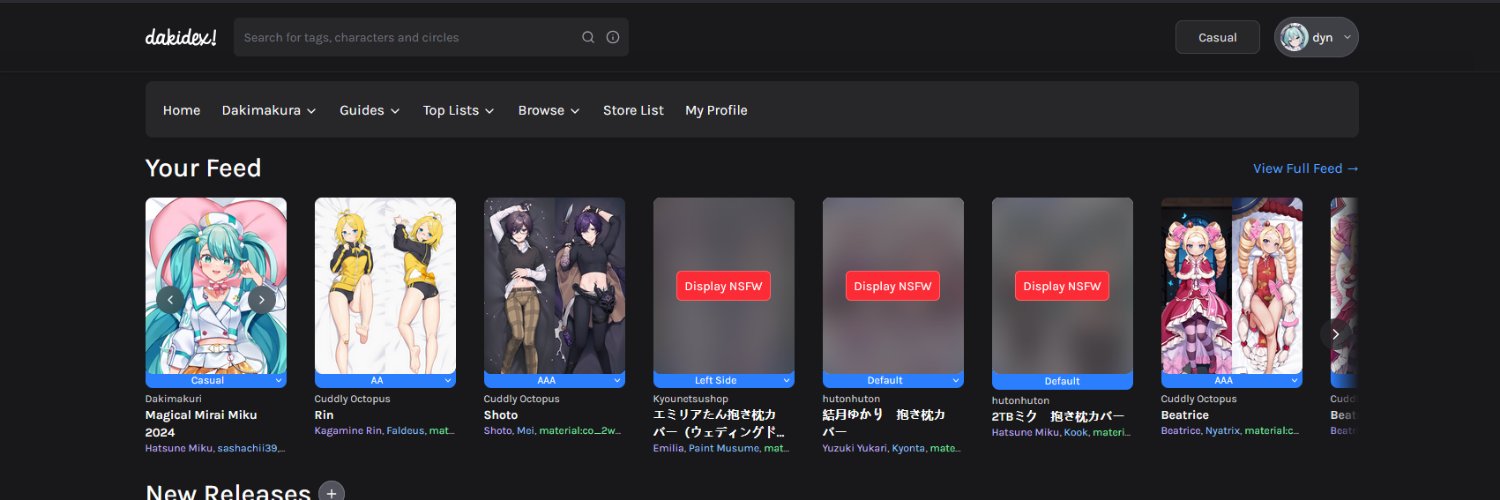Open AAA dropdown under Beatrice card
Screen dimensions: 1500x500
pos(1232,380)
